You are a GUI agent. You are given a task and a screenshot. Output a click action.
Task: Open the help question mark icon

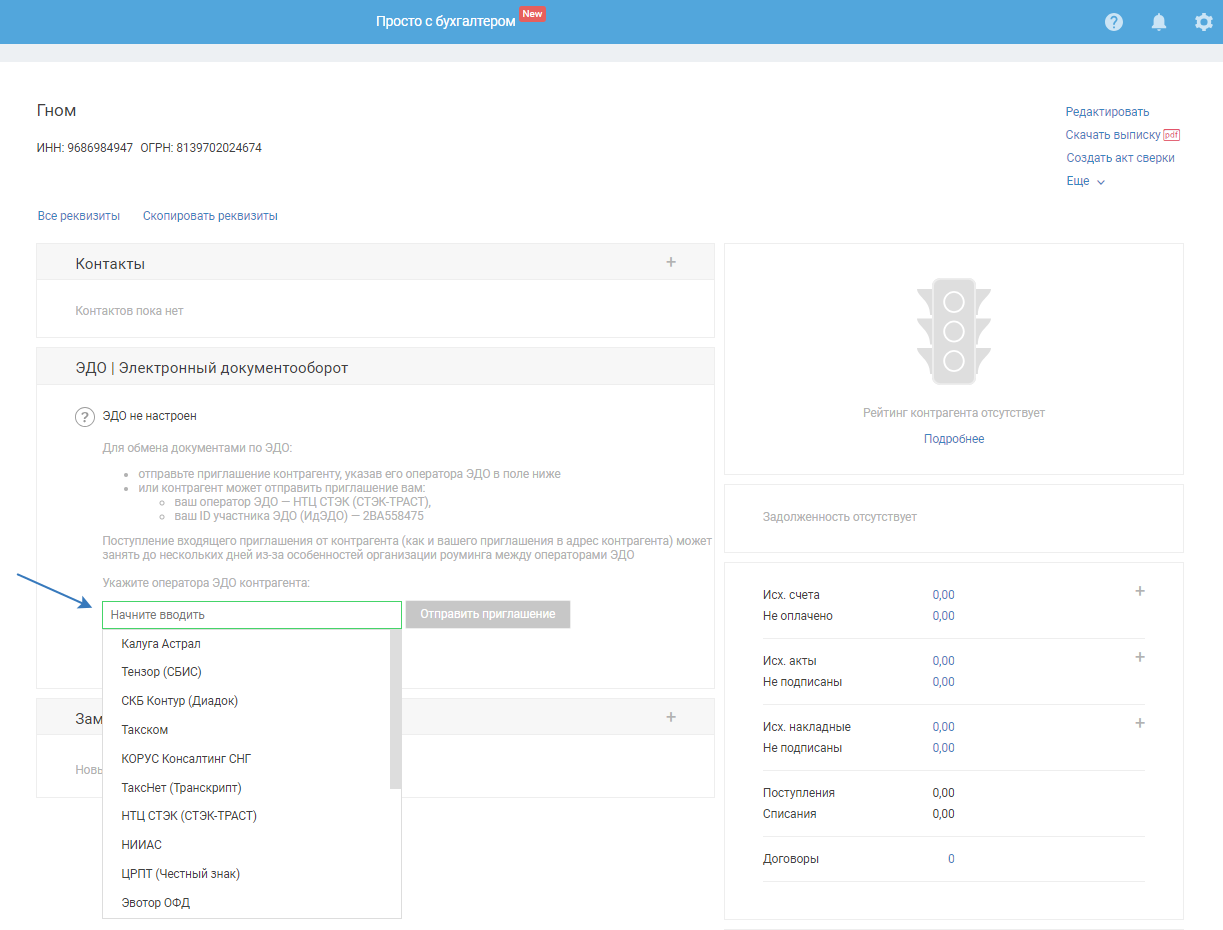tap(1114, 22)
